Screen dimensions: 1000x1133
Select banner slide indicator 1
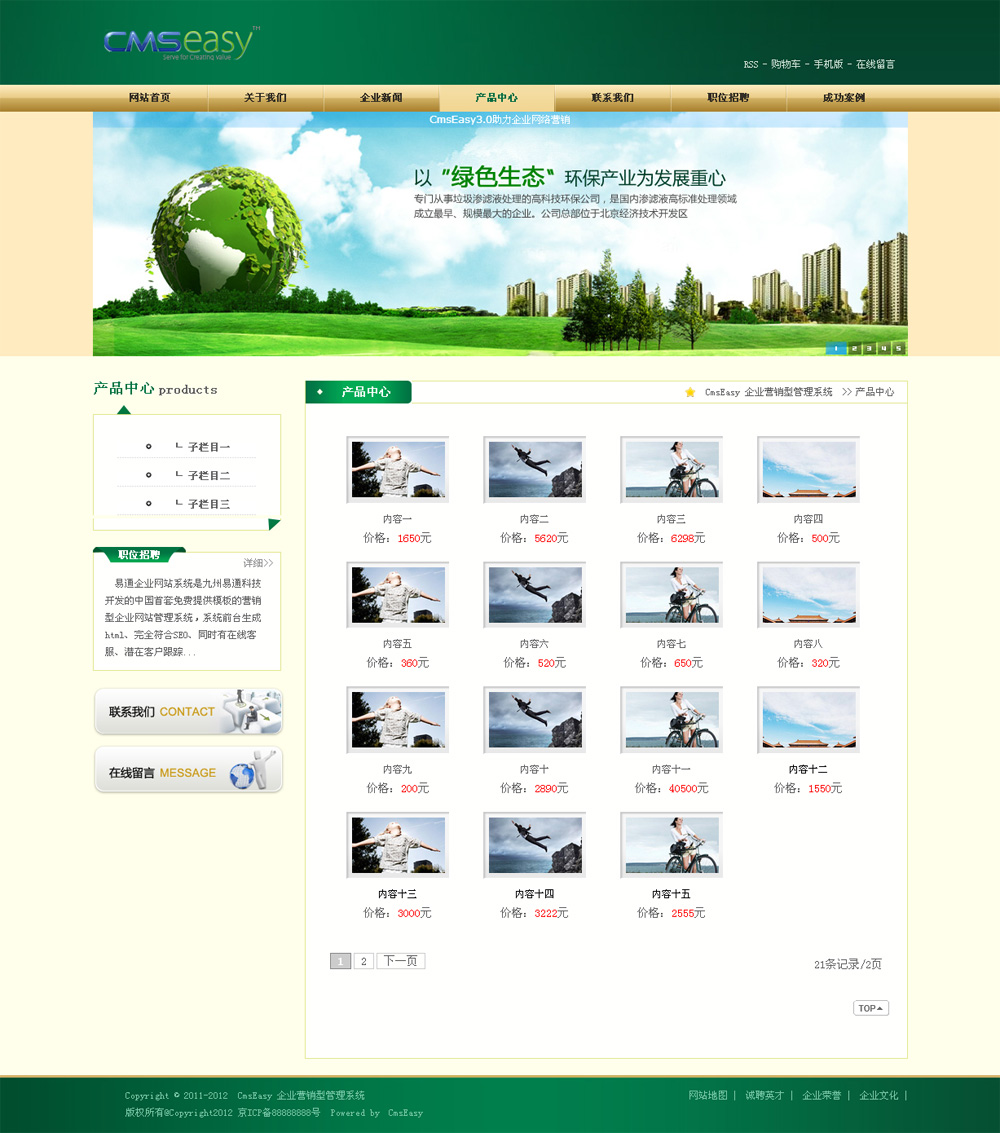[x=836, y=348]
